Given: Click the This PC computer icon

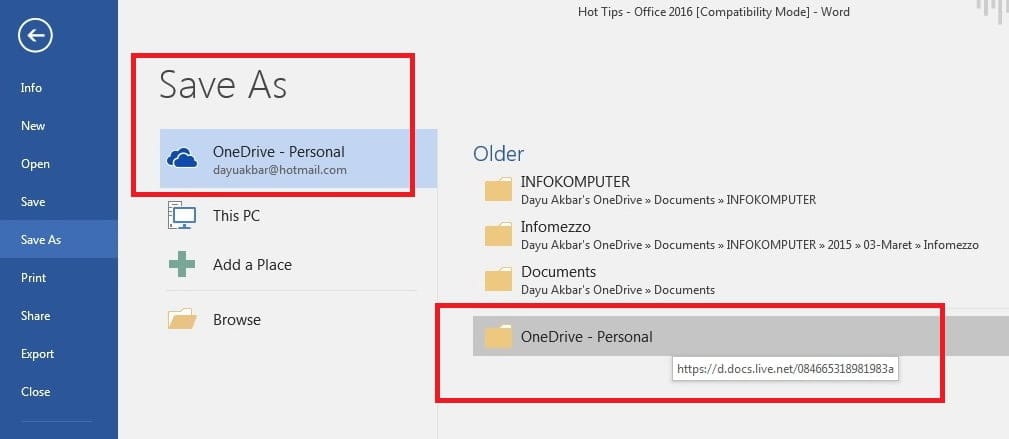Looking at the screenshot, I should point(181,215).
